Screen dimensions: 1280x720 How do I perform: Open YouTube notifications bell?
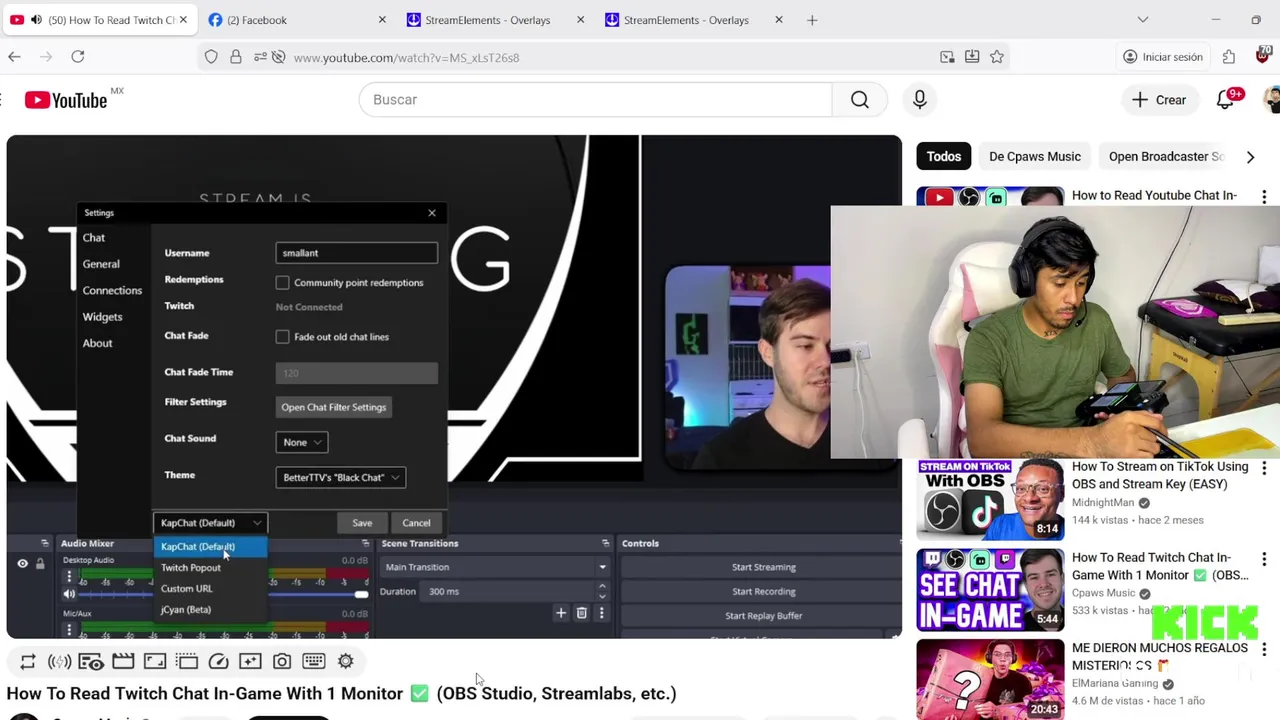pyautogui.click(x=1225, y=100)
